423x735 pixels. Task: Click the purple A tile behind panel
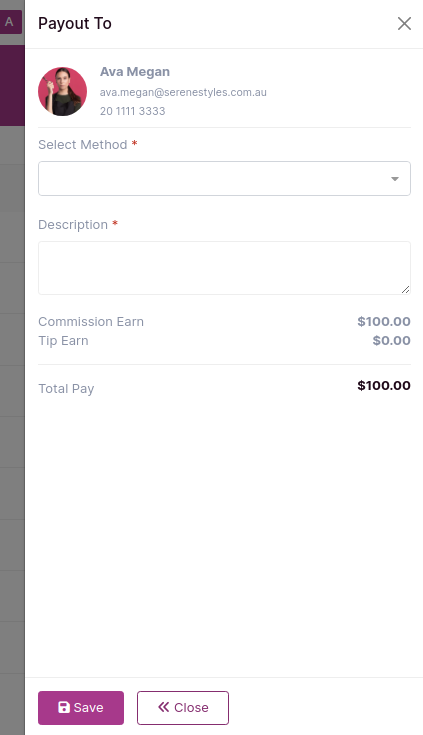[9, 22]
